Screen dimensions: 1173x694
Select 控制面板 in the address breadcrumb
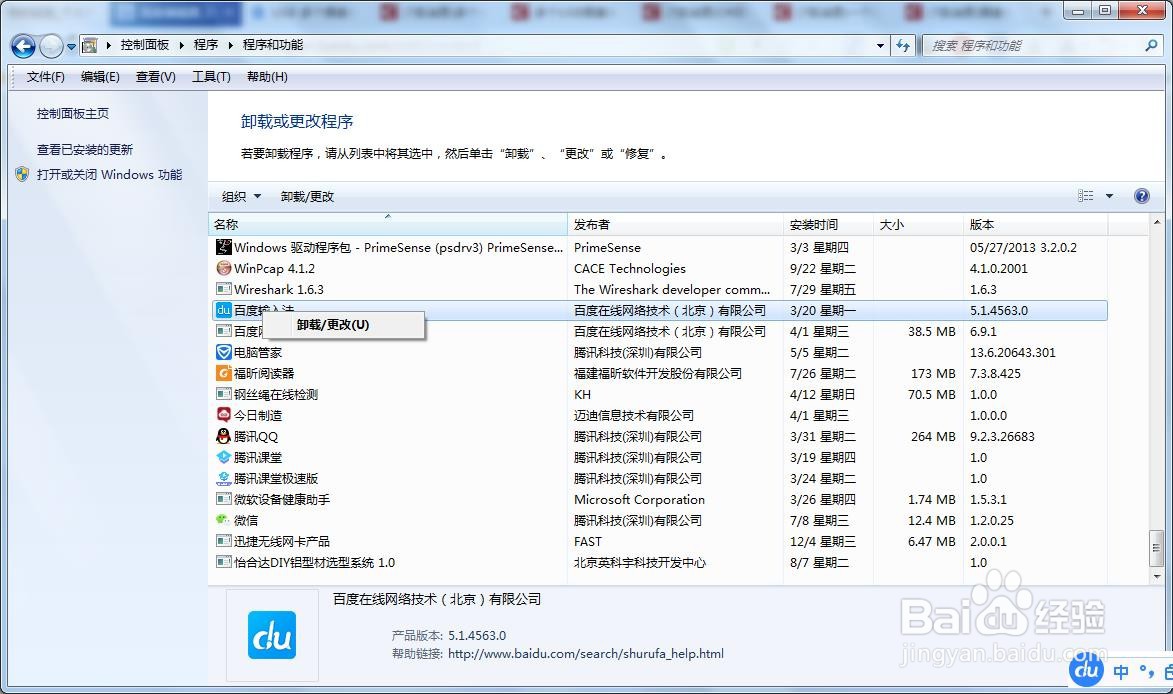144,45
